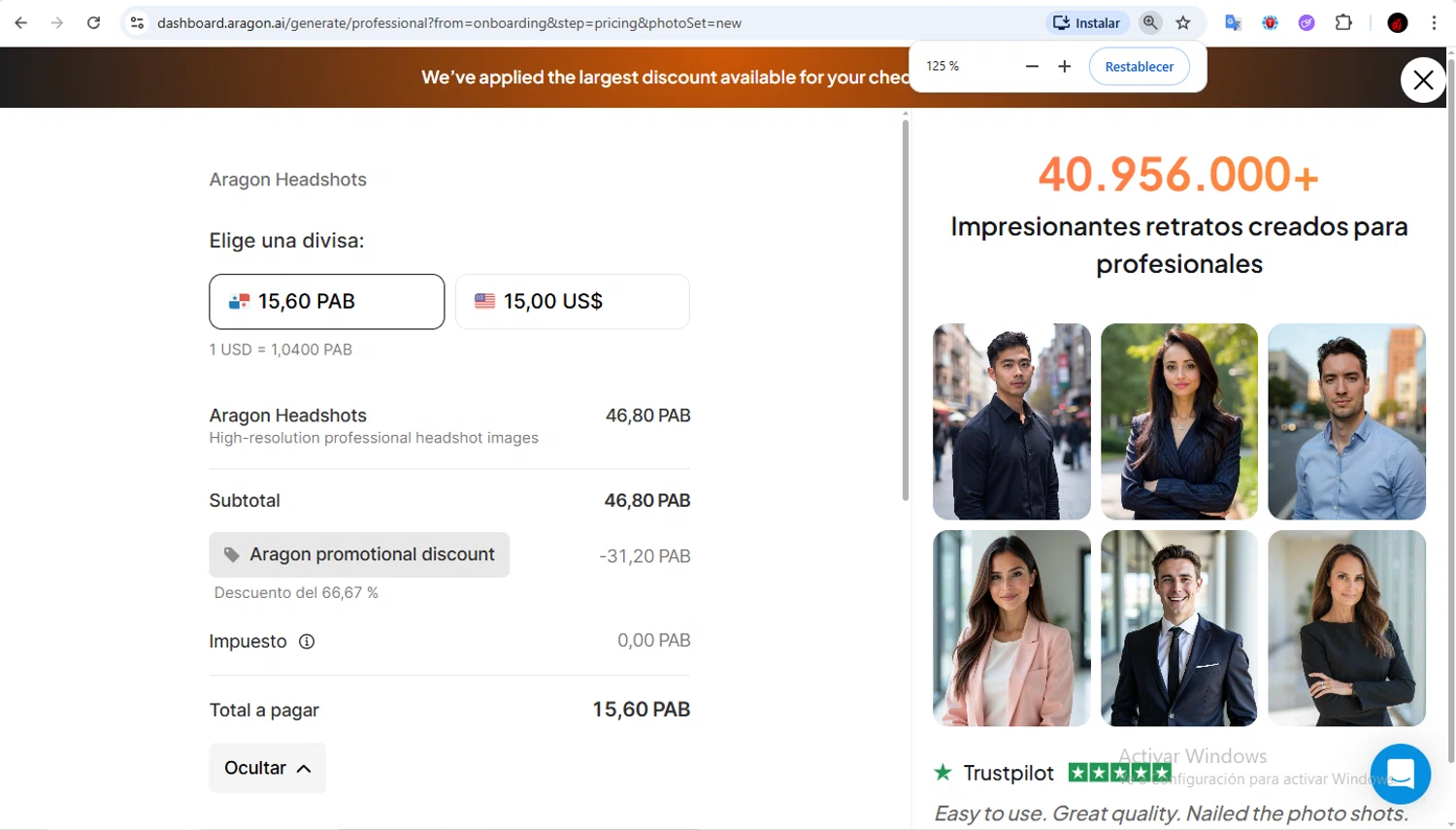Click the Aragon promotional discount tag
The image size is (1456, 830).
tap(359, 554)
